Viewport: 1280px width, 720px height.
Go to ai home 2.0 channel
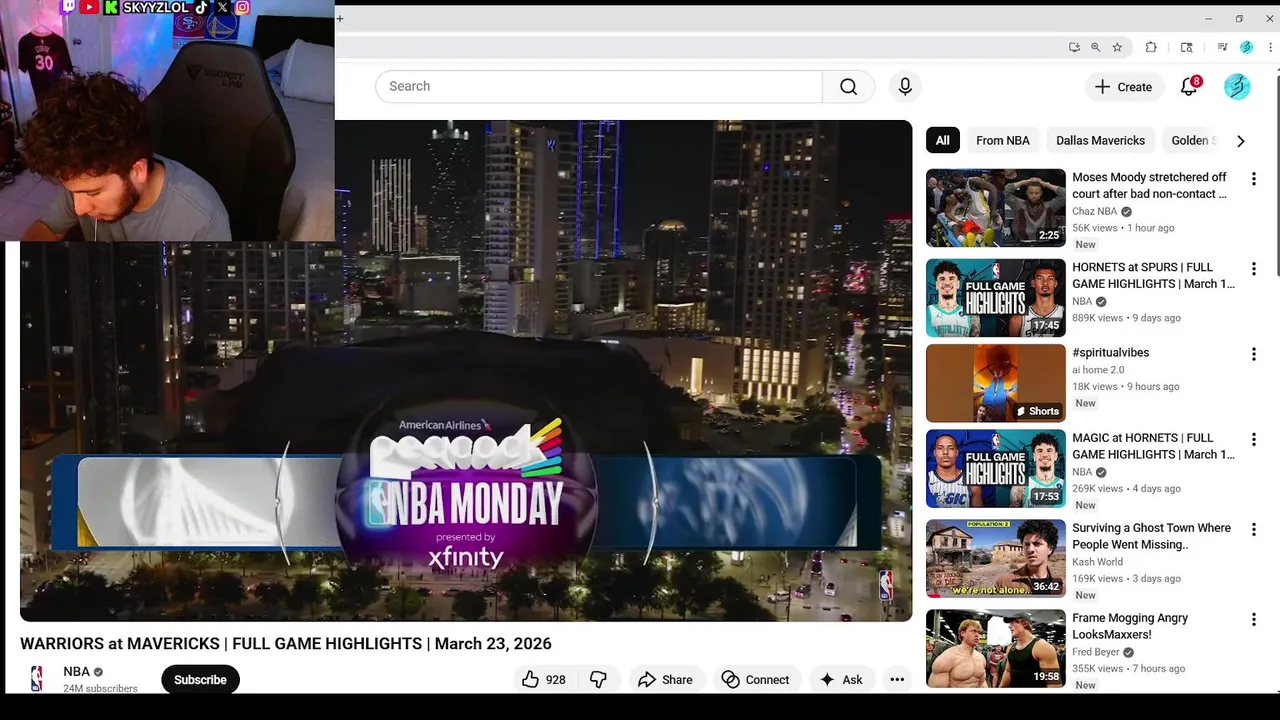click(1098, 370)
